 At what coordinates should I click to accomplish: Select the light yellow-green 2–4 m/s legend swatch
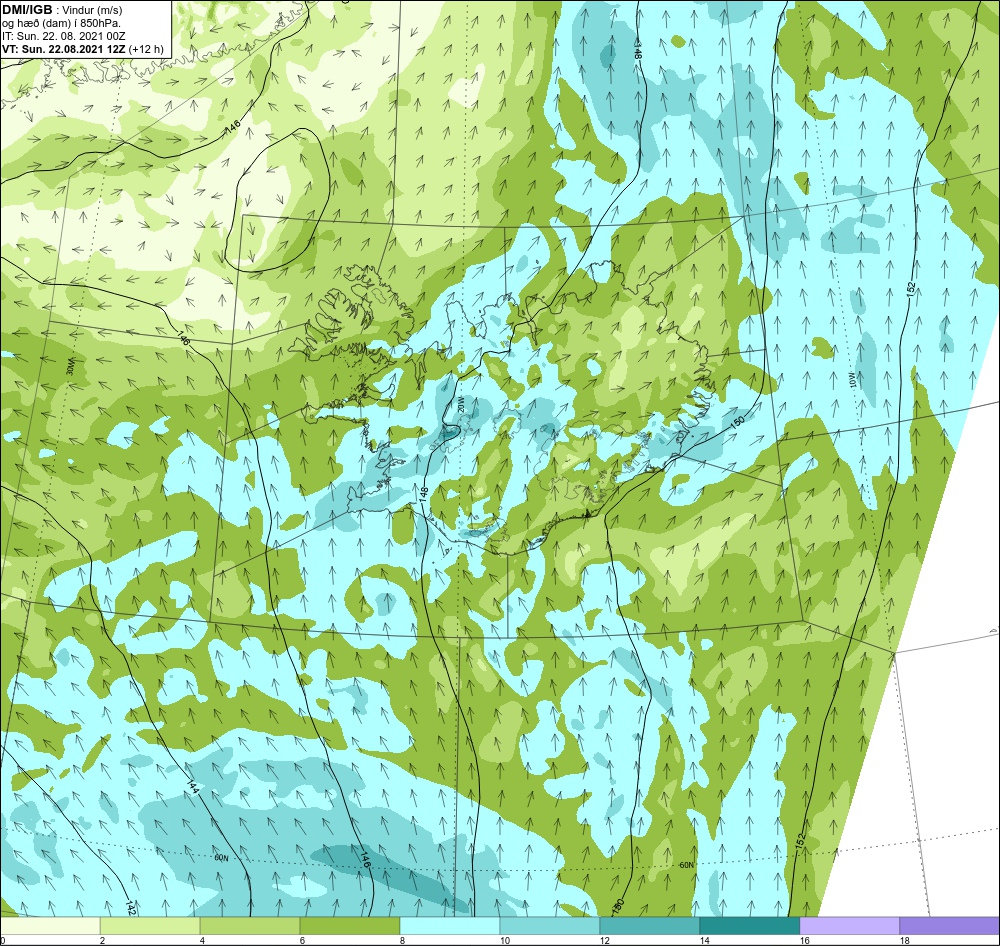coord(150,926)
